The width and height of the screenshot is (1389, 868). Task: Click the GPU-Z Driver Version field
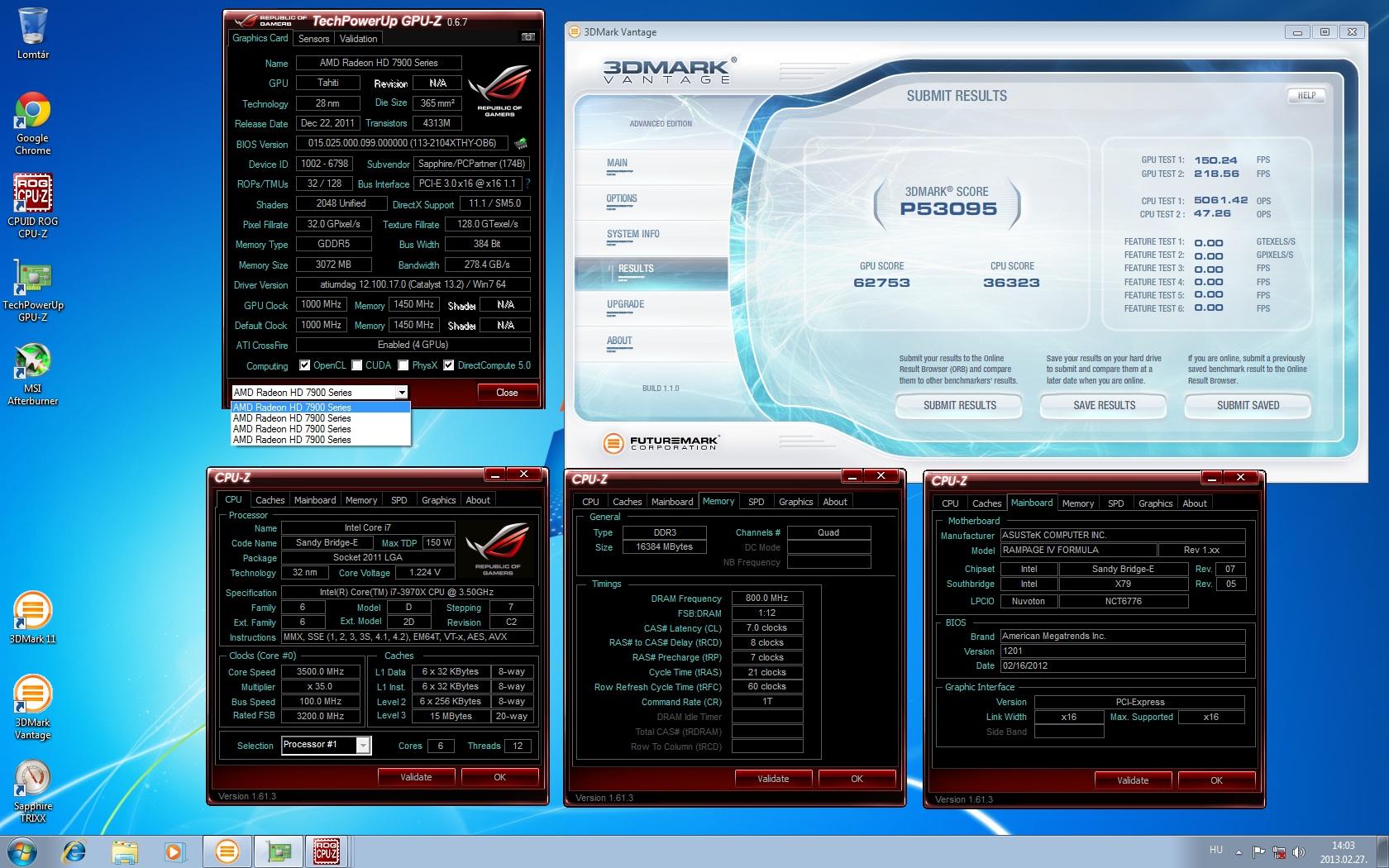point(413,284)
